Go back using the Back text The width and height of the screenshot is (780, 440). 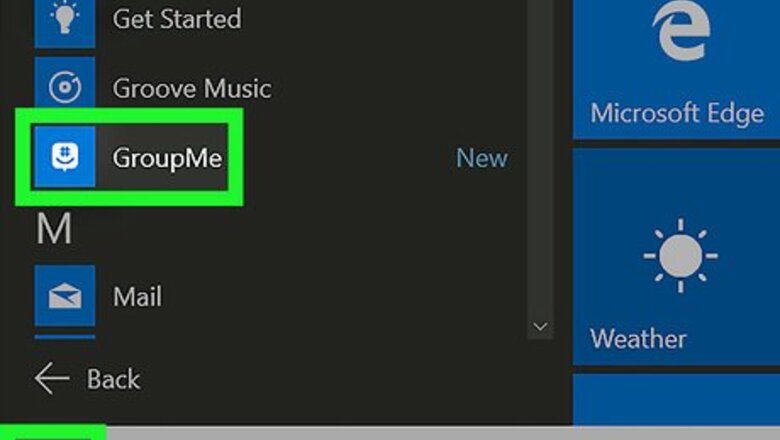coord(113,379)
